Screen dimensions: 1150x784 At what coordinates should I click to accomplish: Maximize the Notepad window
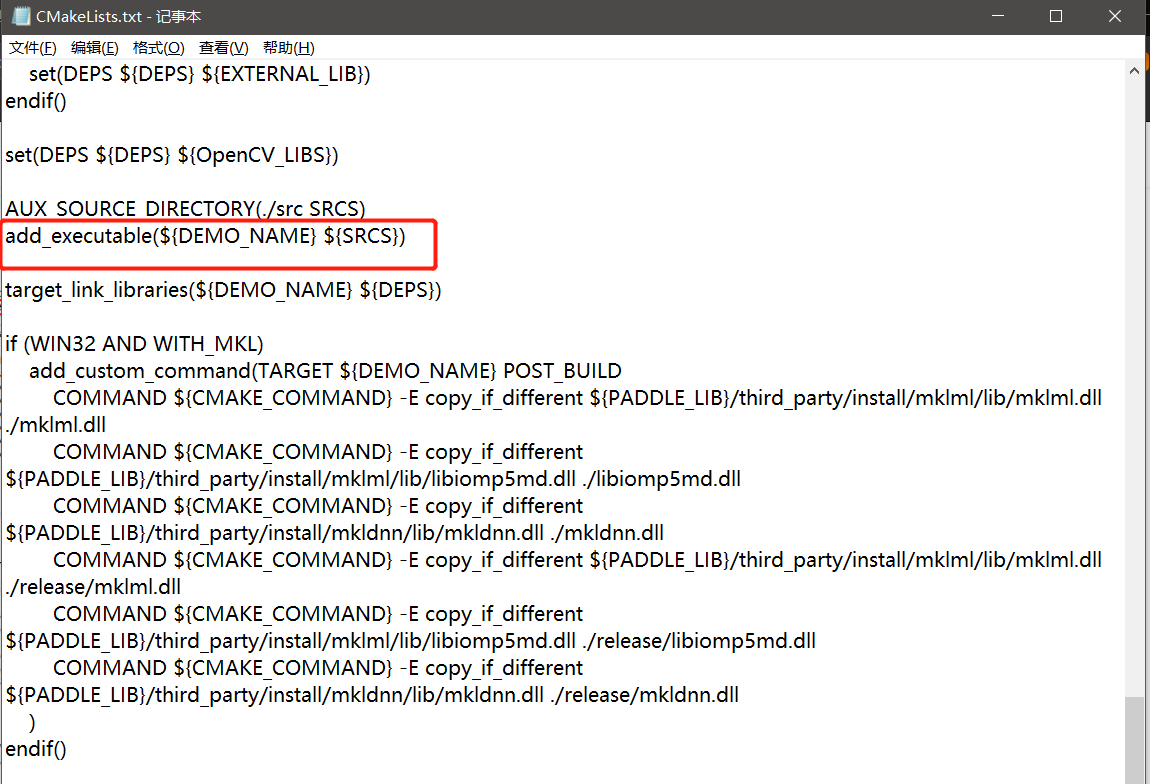point(1056,16)
